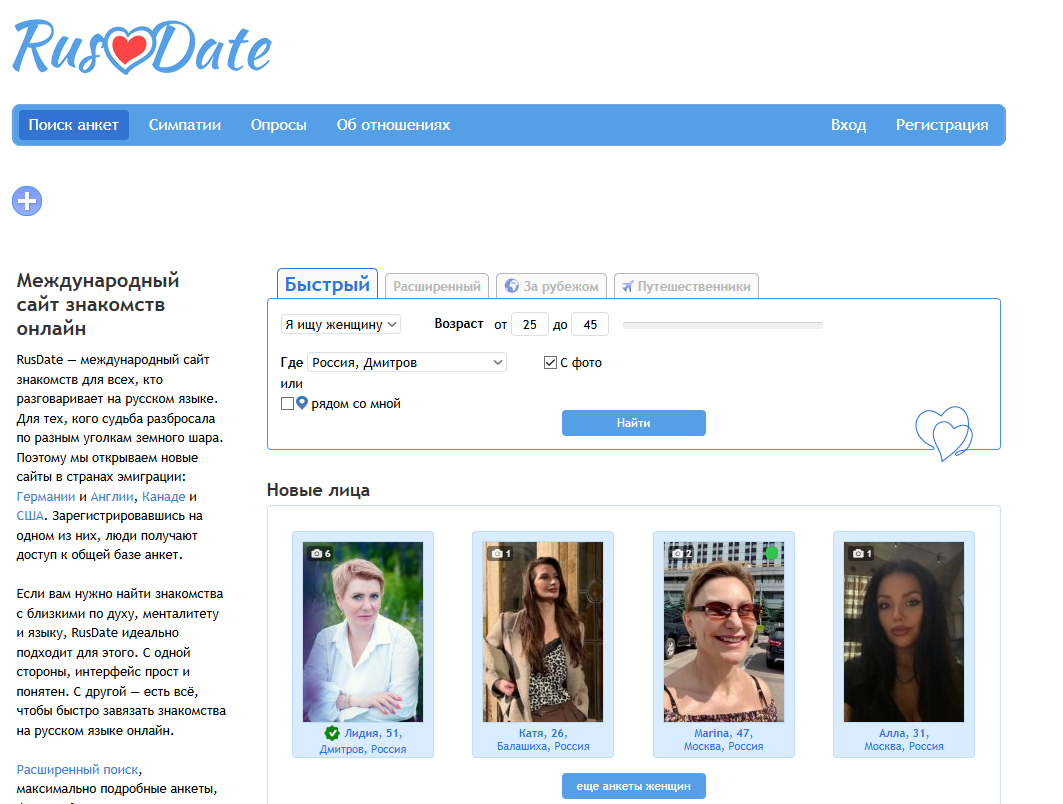
Task: Click the Лидия, 51, Дмитров, Россия caption
Action: 363,741
